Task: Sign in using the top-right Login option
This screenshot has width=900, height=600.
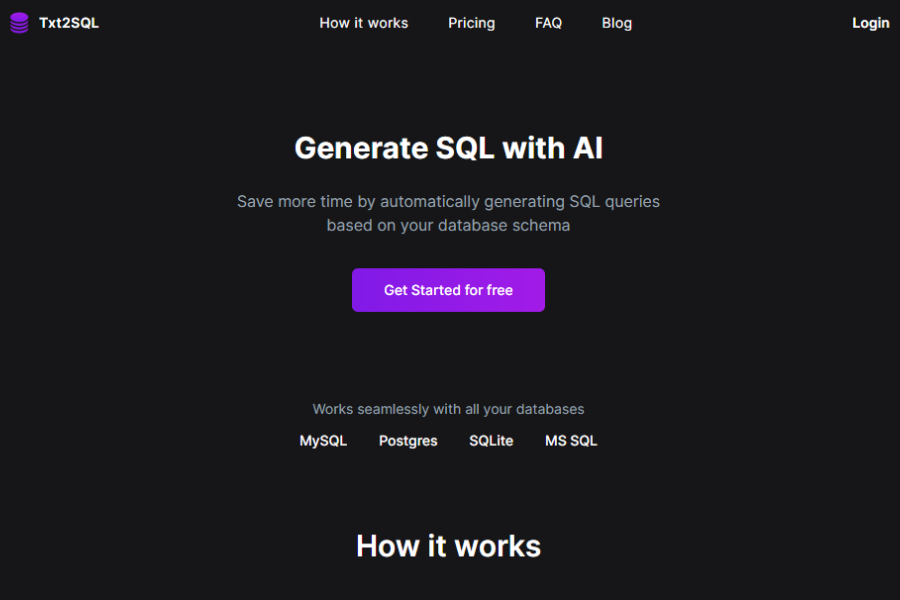Action: tap(870, 22)
